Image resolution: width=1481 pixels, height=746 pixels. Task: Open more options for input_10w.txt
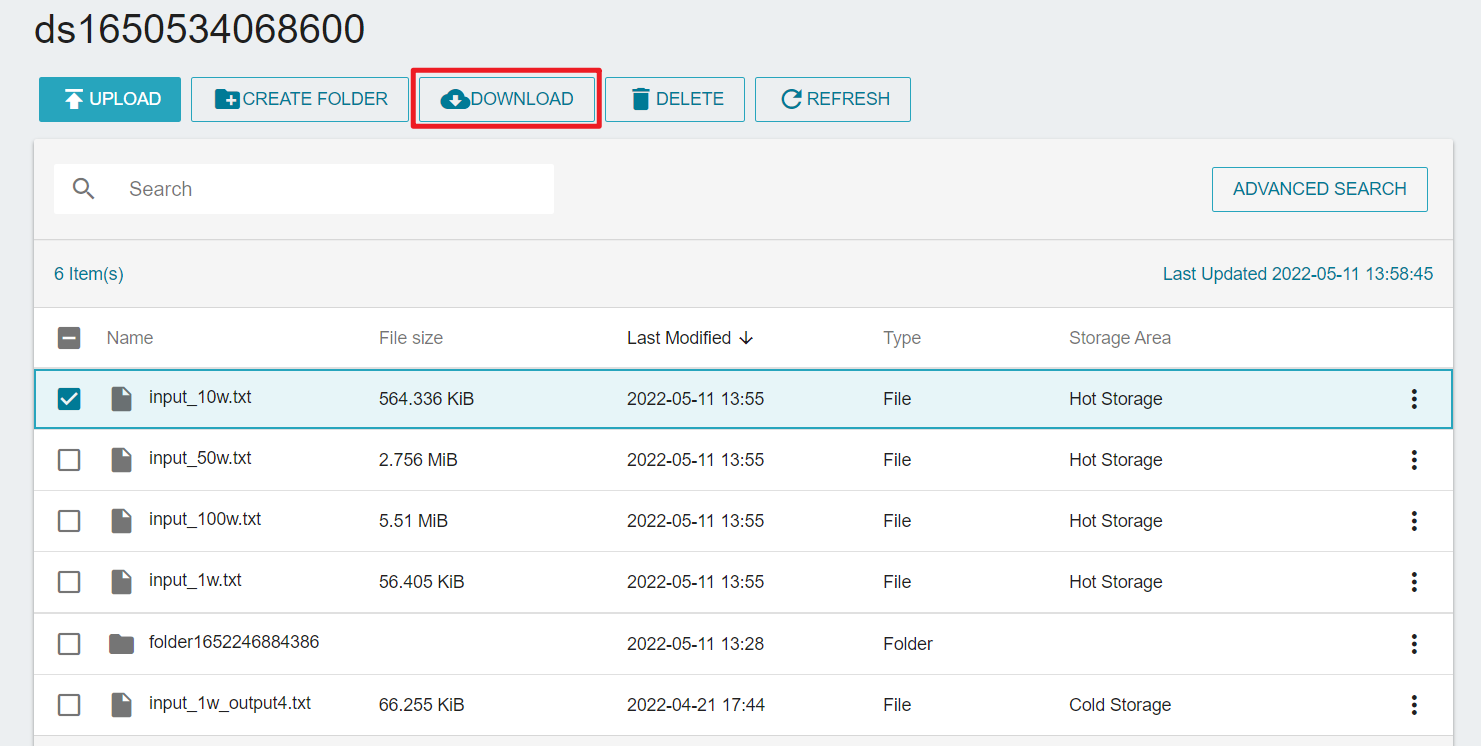pos(1414,399)
